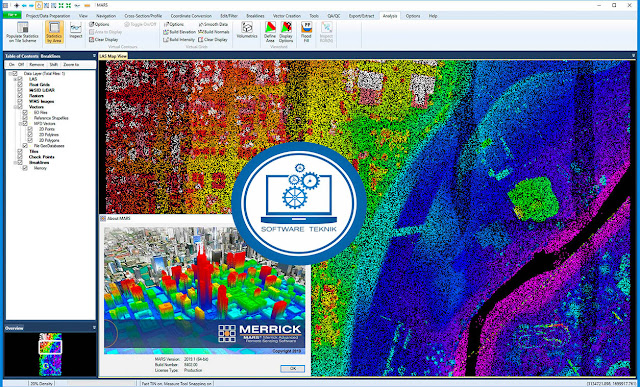
Task: Open the Navigation ribbon tab
Action: pyautogui.click(x=106, y=16)
